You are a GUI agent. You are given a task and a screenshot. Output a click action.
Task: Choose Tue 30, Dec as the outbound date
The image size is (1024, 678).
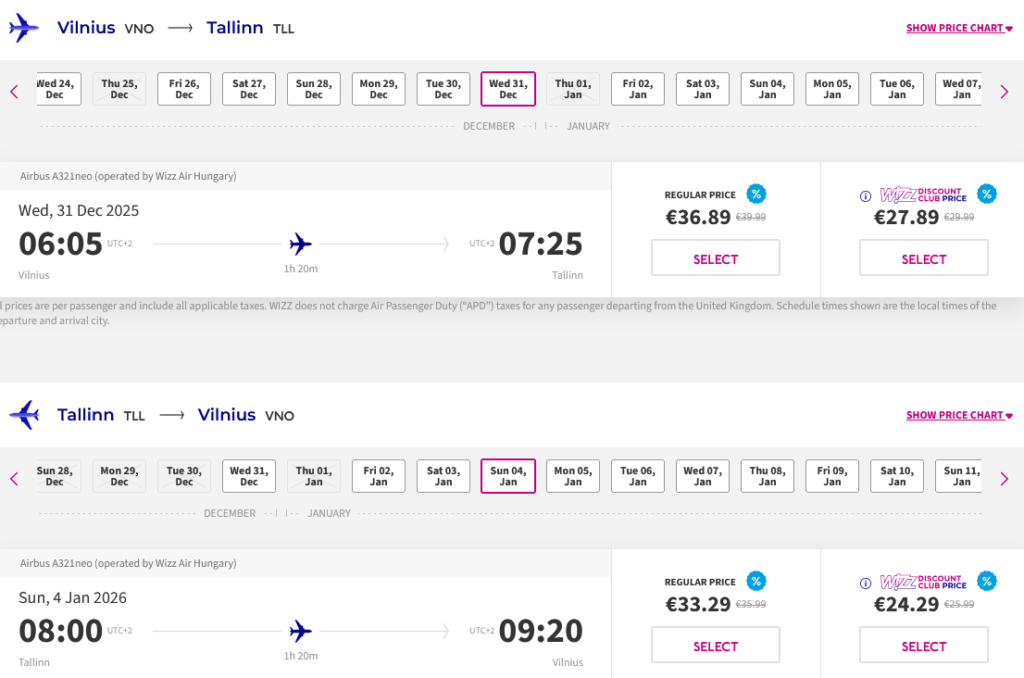[x=443, y=89]
